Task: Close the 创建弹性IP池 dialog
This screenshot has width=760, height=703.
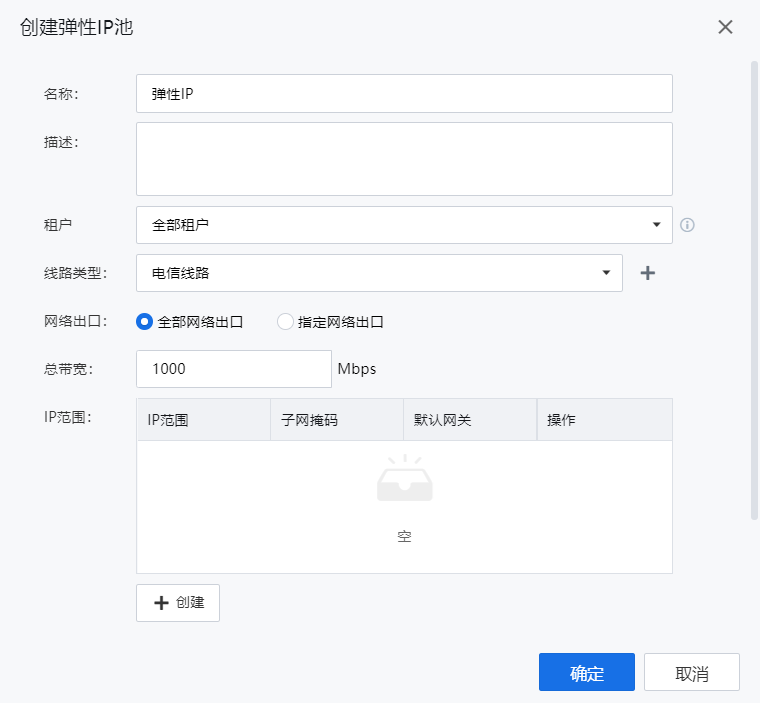Action: pyautogui.click(x=725, y=27)
